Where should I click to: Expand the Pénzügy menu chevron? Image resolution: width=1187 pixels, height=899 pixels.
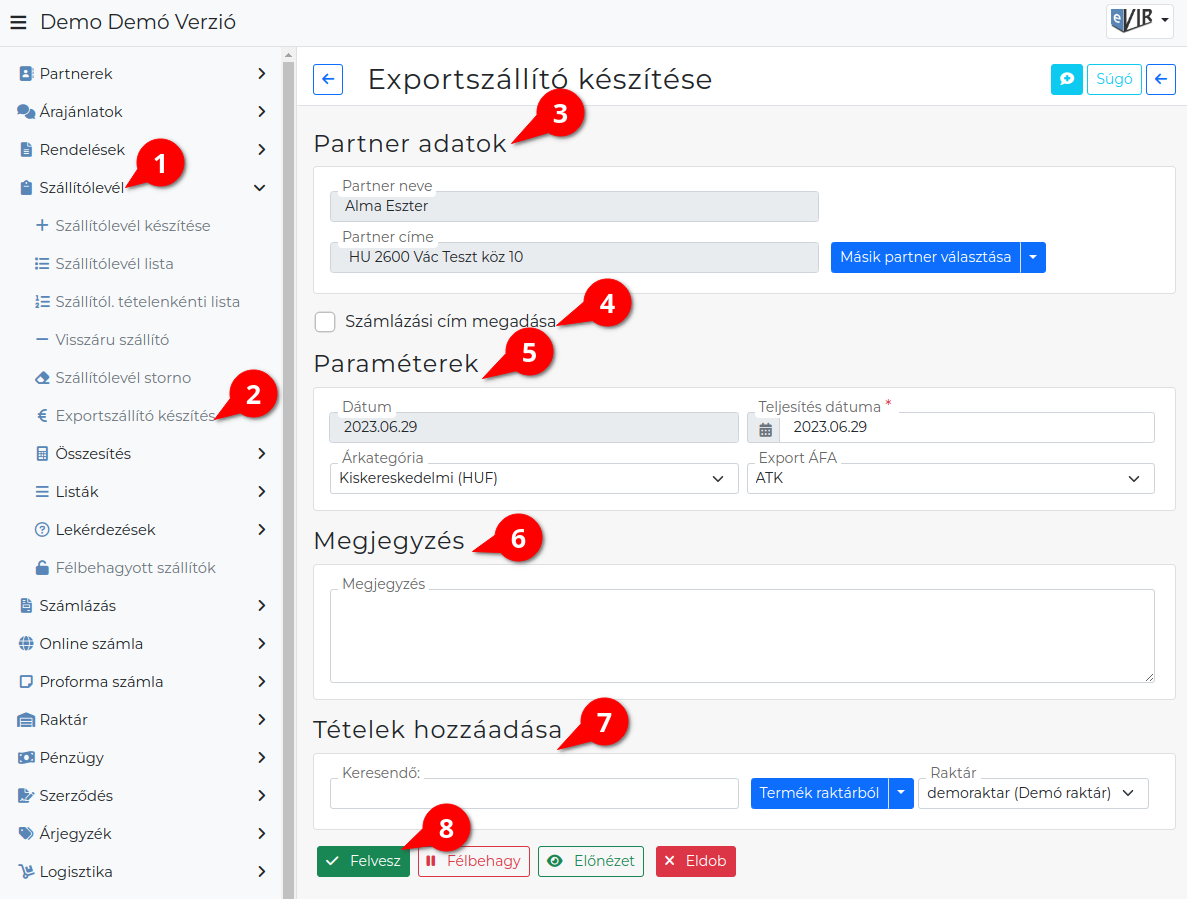[261, 757]
